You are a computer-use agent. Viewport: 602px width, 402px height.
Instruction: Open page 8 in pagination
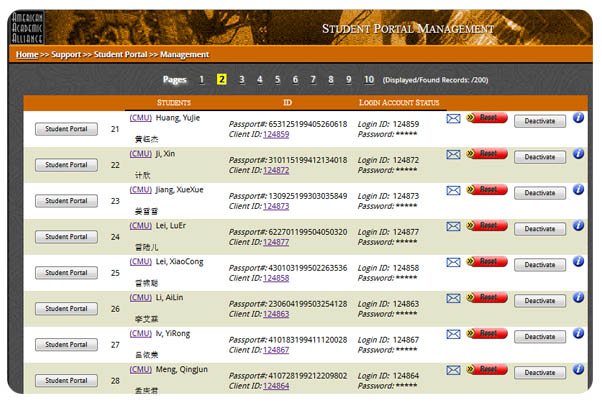pyautogui.click(x=331, y=79)
